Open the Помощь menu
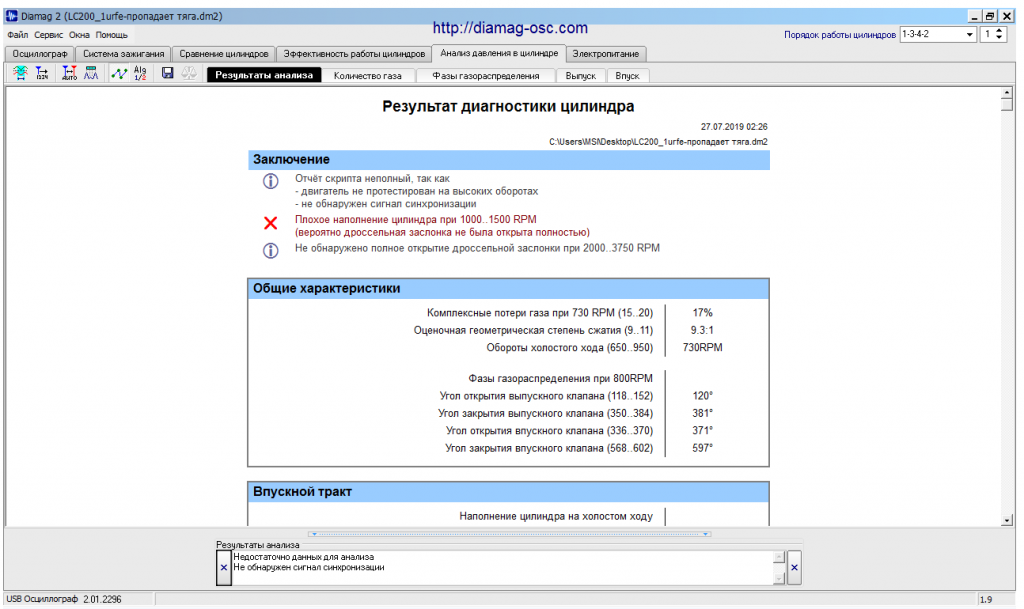This screenshot has height=609, width=1024. (x=112, y=35)
